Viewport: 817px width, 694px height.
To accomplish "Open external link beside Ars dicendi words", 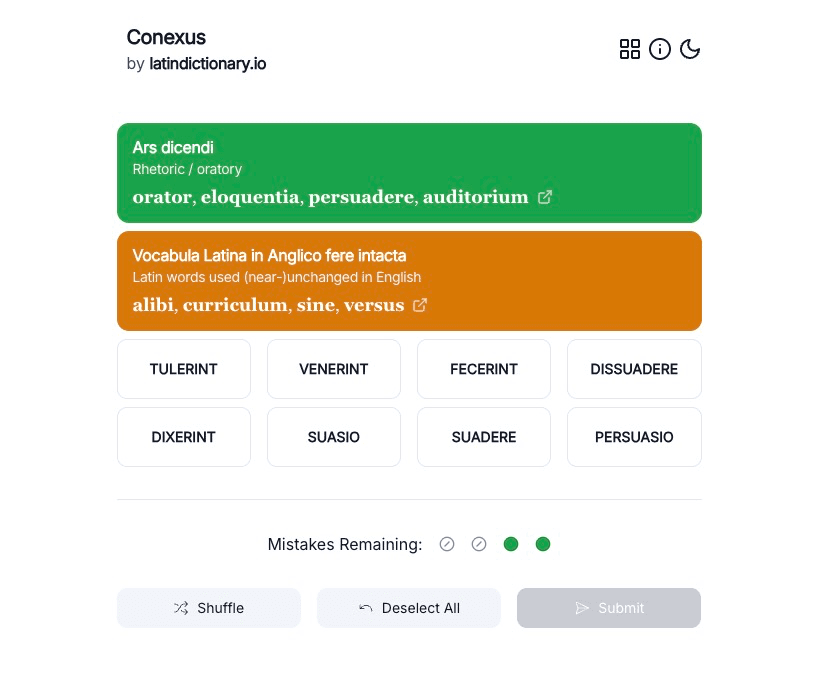I will coord(545,197).
